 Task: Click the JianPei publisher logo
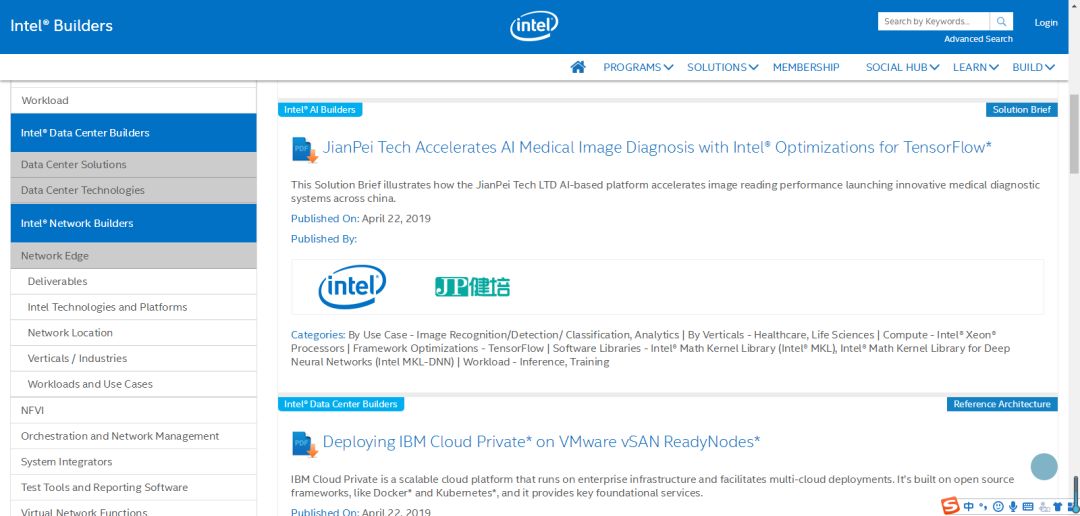tap(472, 287)
